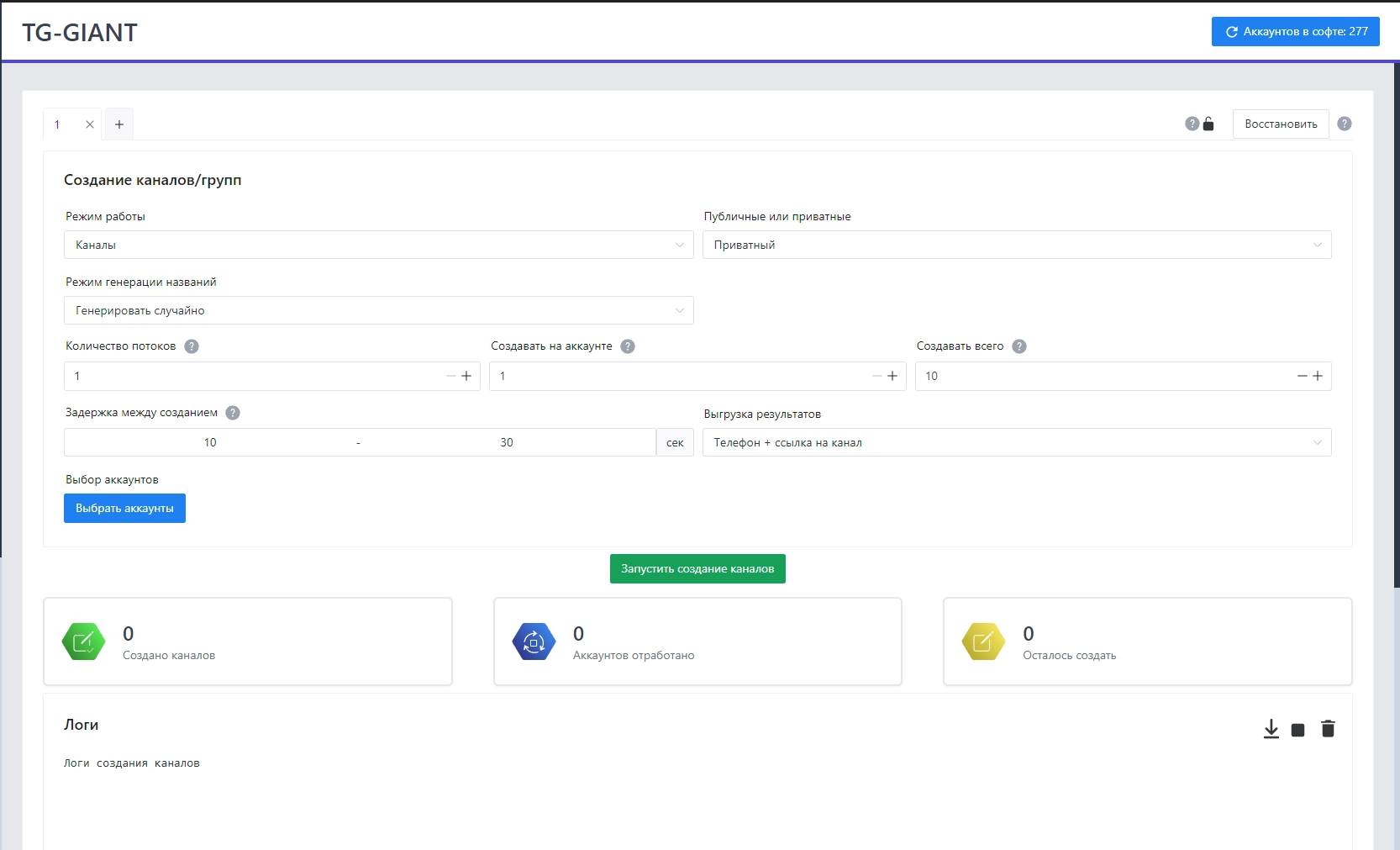Click the minimum delay field showing 10

coord(210,442)
